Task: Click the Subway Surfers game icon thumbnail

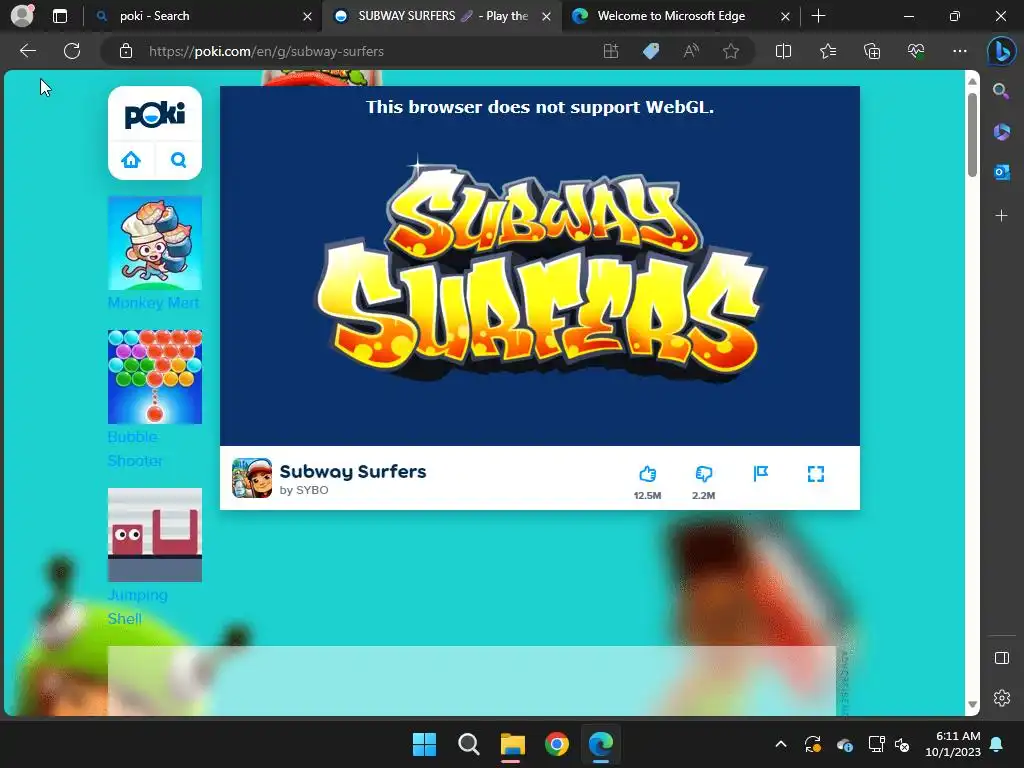Action: (x=252, y=478)
